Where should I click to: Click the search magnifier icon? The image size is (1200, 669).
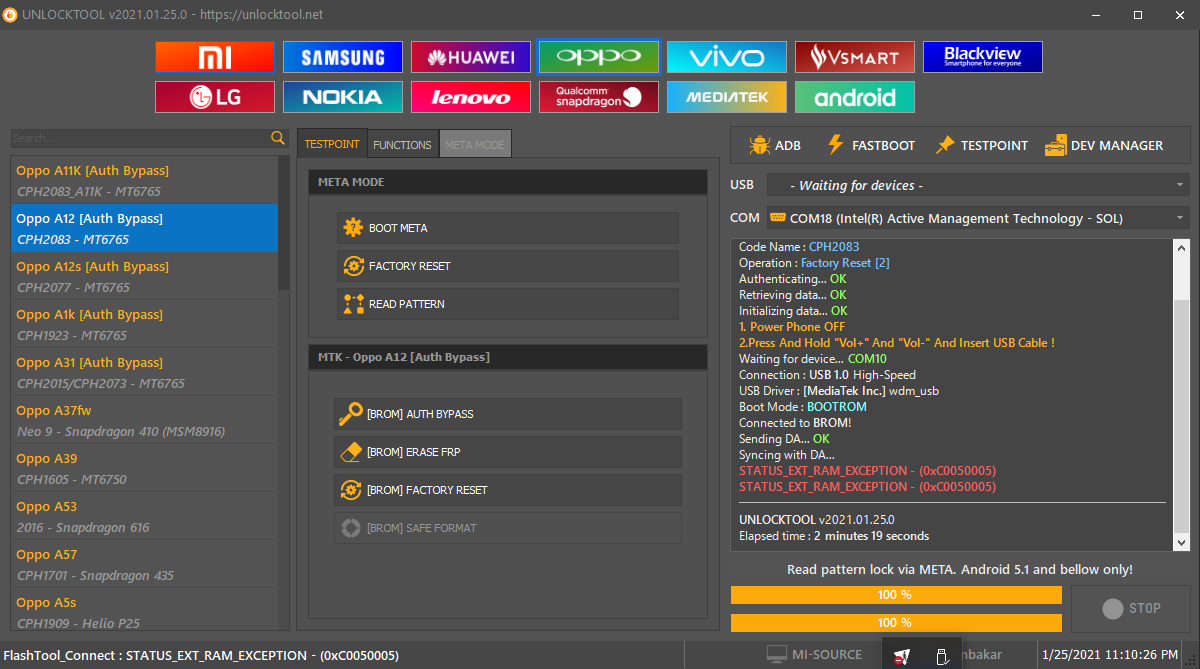pos(278,138)
